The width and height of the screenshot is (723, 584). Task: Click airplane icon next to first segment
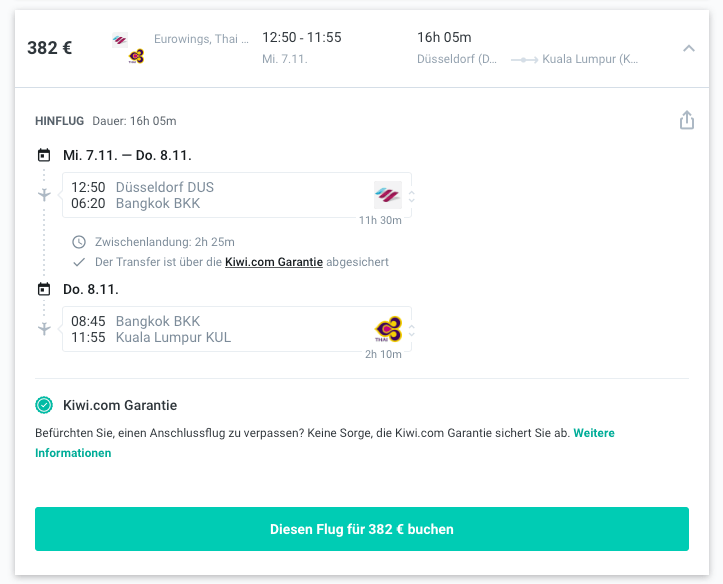coord(44,195)
